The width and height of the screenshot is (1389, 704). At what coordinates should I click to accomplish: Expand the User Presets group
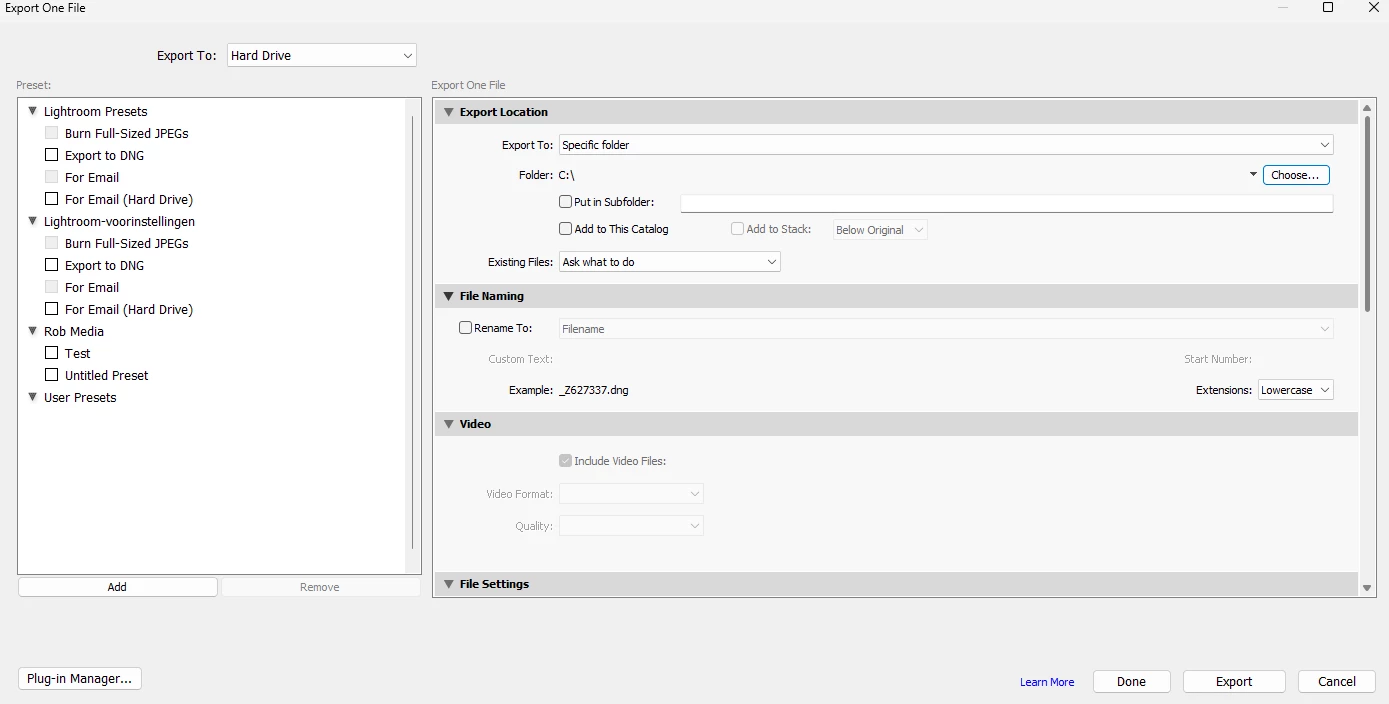coord(32,397)
